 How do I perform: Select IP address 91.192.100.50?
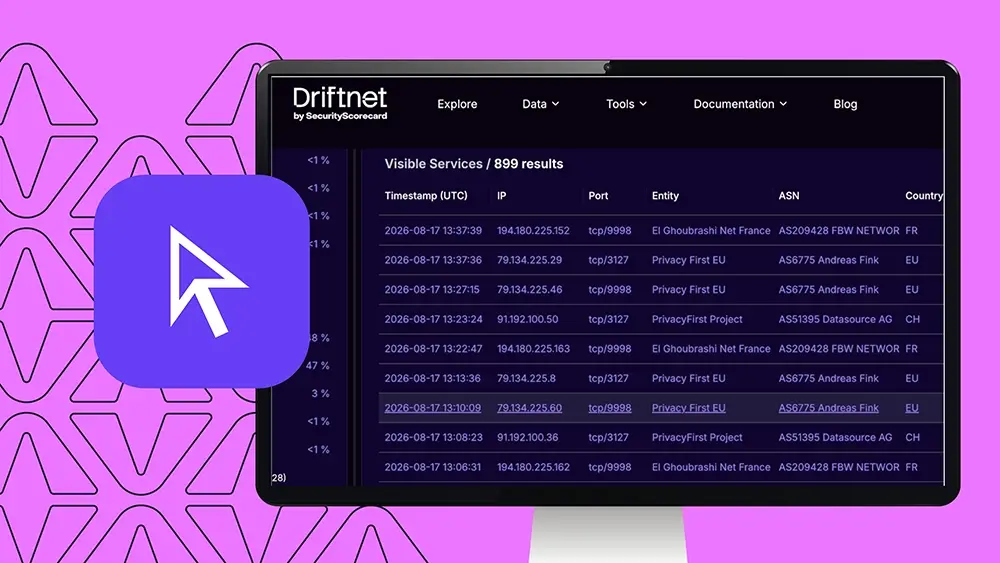coord(527,319)
